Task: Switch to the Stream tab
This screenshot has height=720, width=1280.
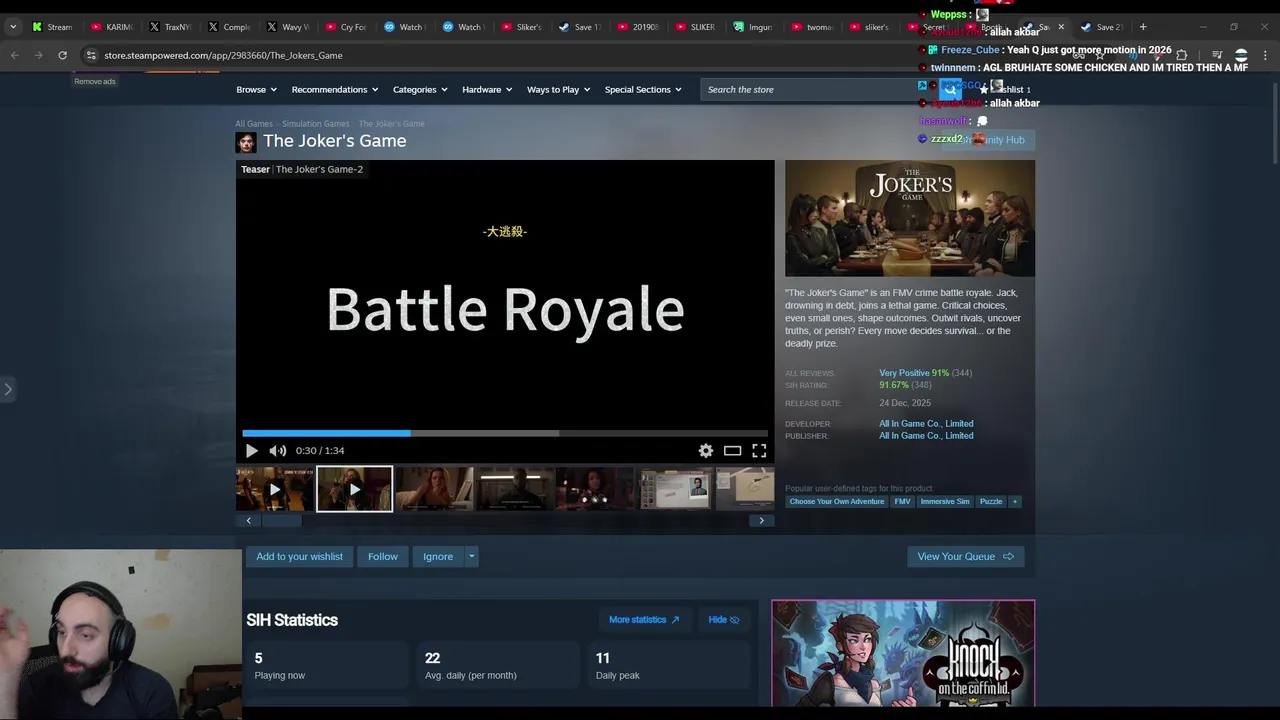Action: (x=52, y=27)
